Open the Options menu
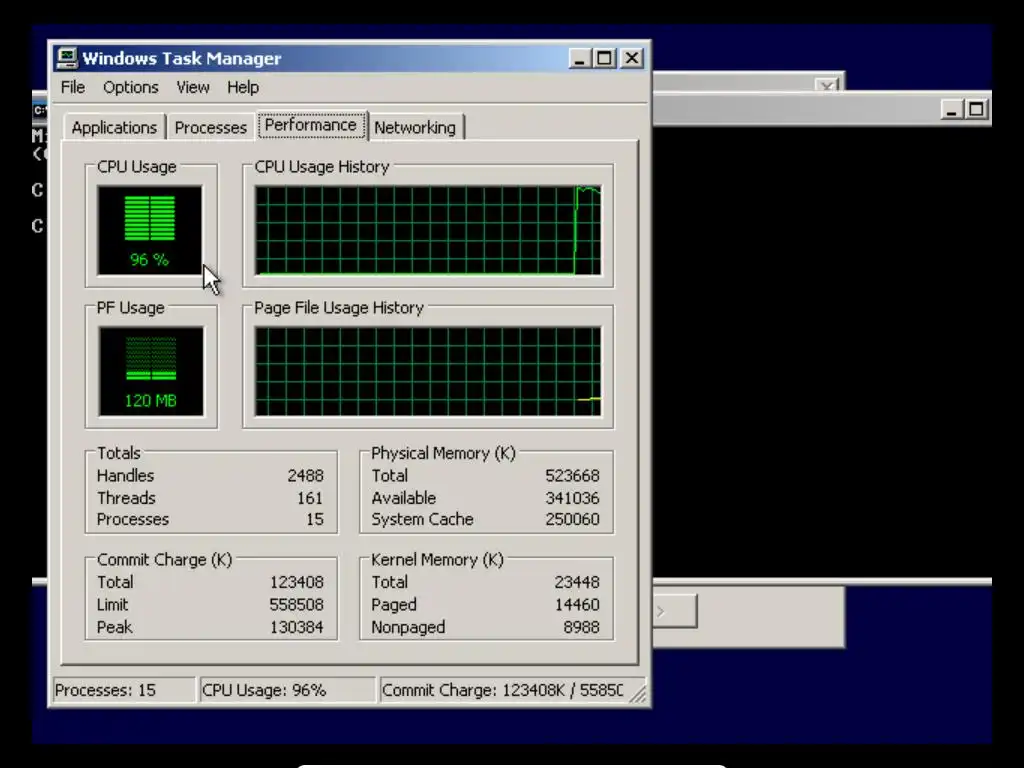The width and height of the screenshot is (1024, 768). point(131,87)
